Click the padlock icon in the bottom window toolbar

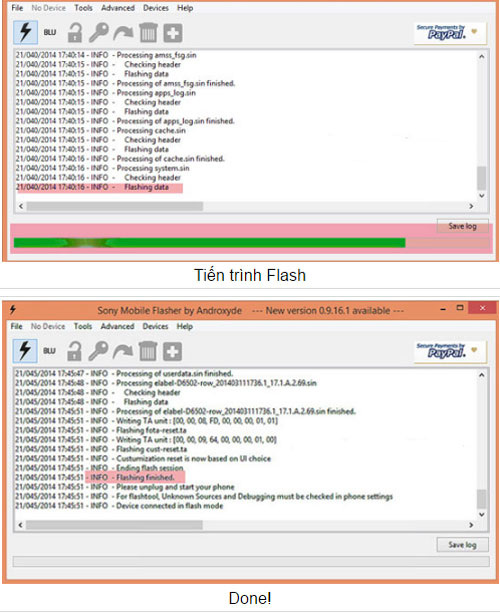(x=74, y=351)
